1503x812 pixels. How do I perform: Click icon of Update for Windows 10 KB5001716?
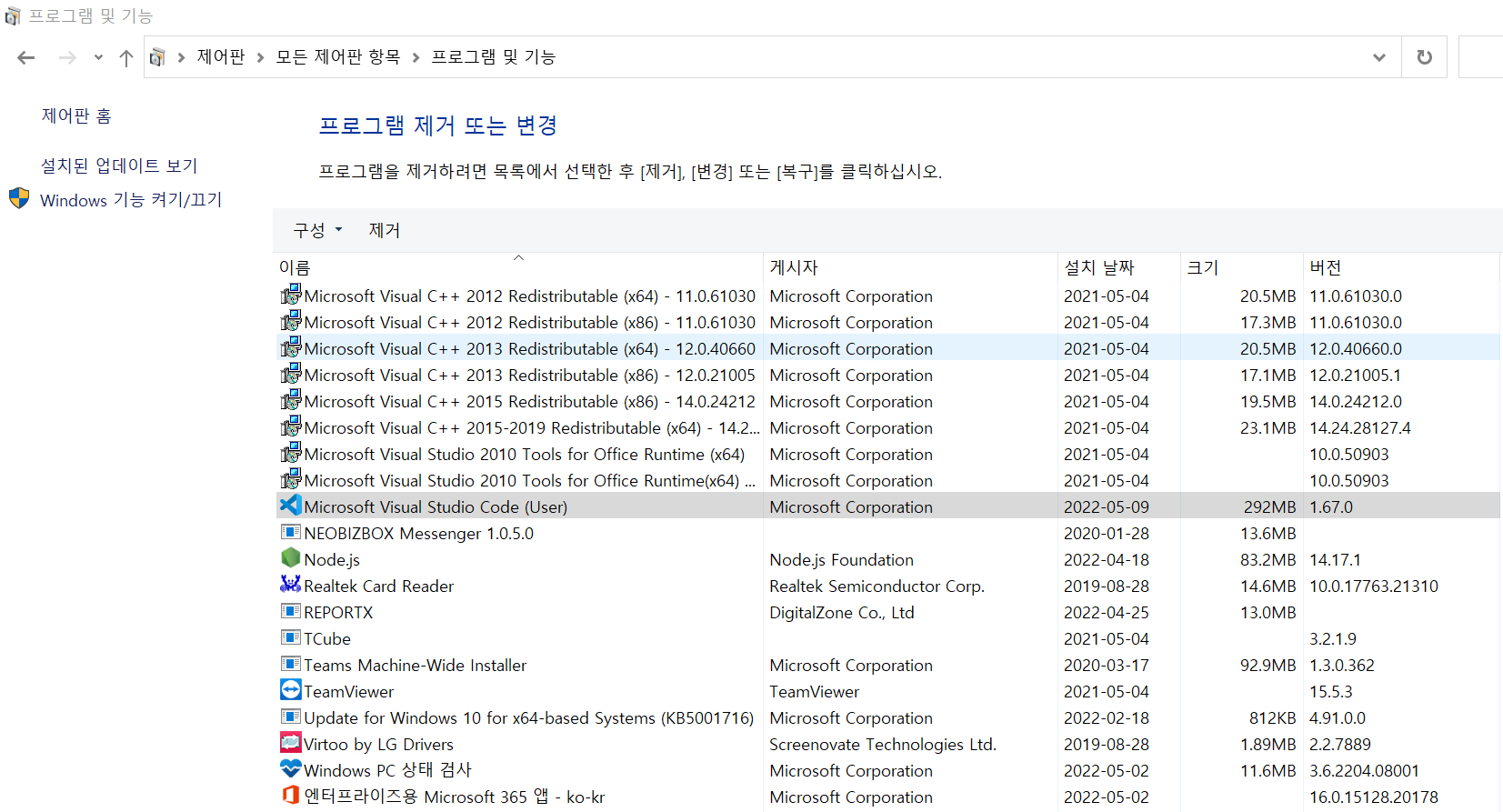(291, 717)
